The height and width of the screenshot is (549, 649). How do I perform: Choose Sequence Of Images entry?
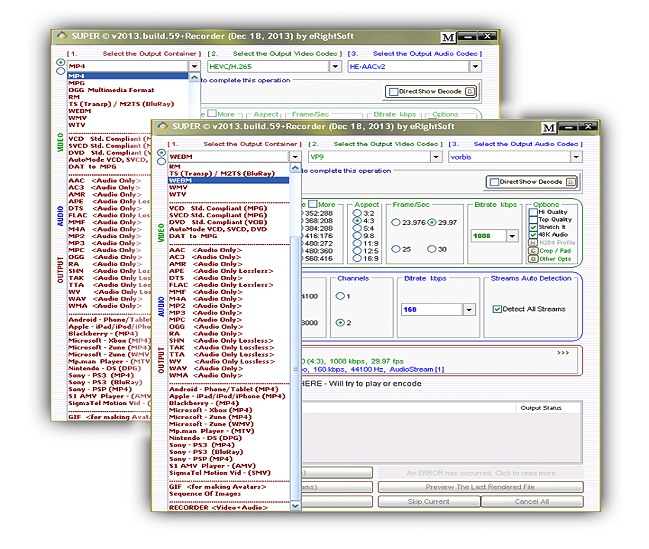click(x=205, y=494)
